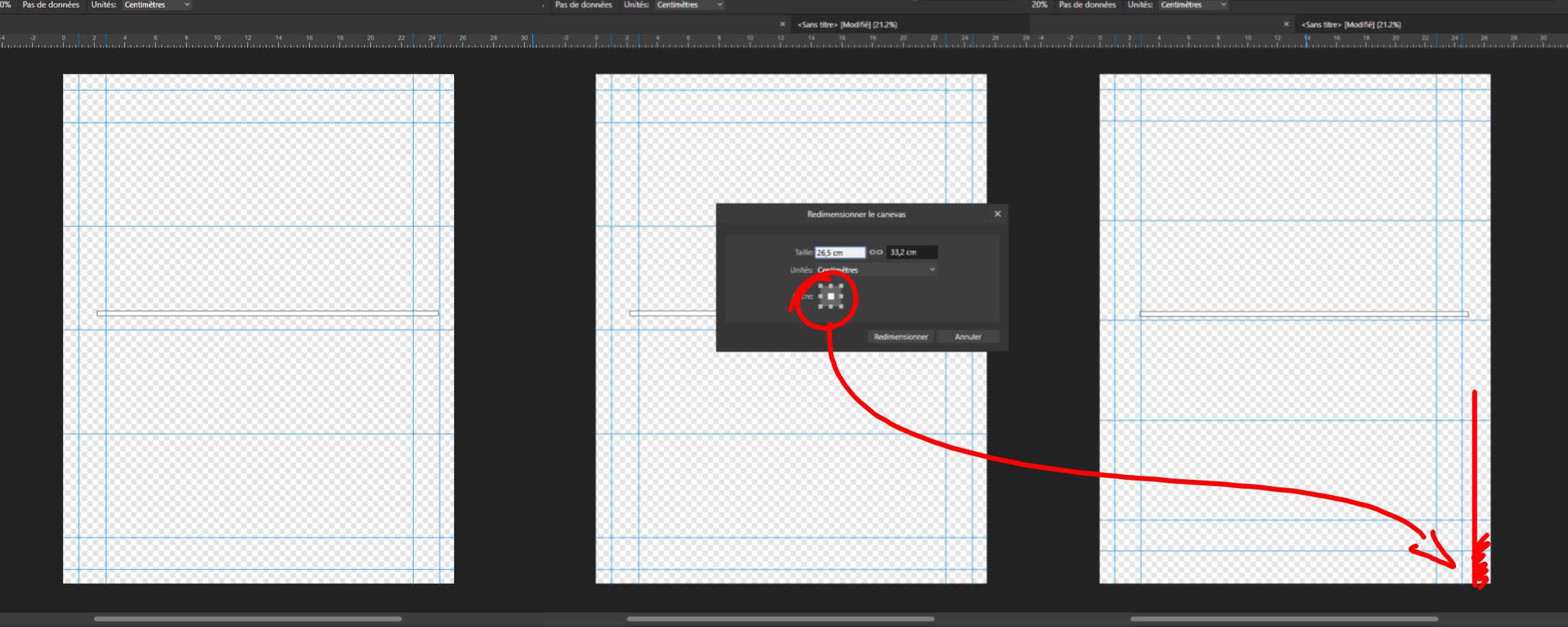Select the thin rectangle shape in the rightmost canvas
The image size is (1568, 627).
[x=1304, y=314]
